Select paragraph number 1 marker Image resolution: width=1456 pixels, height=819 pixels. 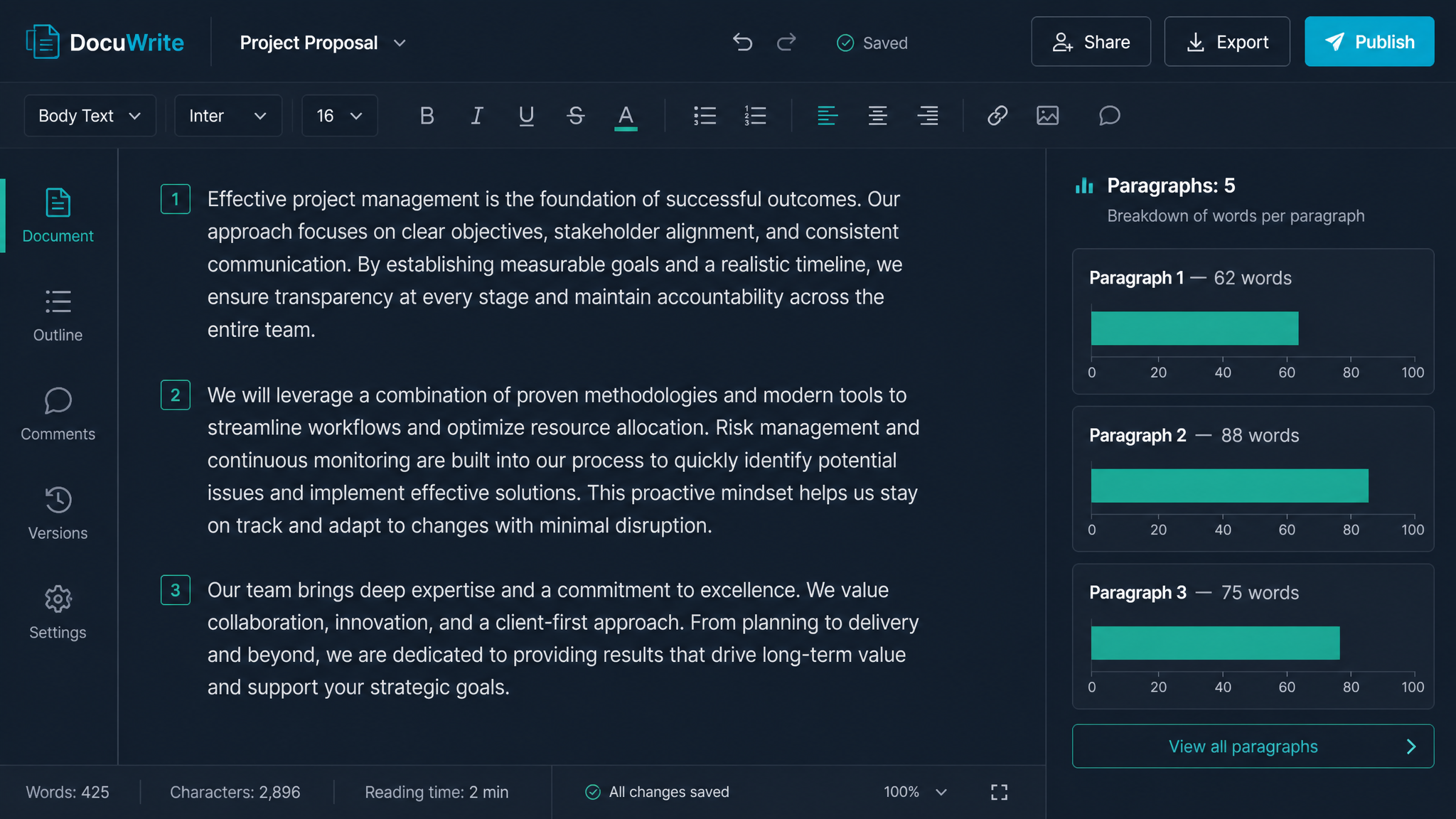[x=176, y=199]
